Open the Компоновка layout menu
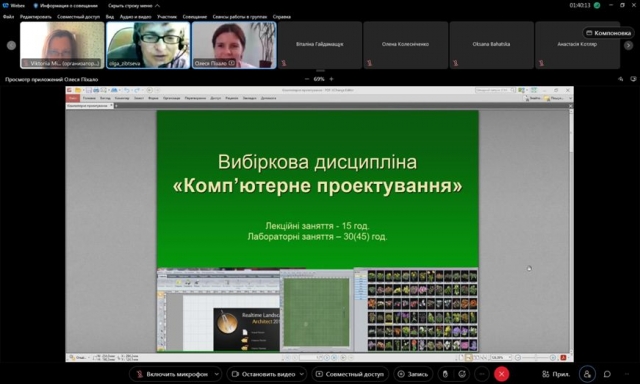 pyautogui.click(x=609, y=33)
